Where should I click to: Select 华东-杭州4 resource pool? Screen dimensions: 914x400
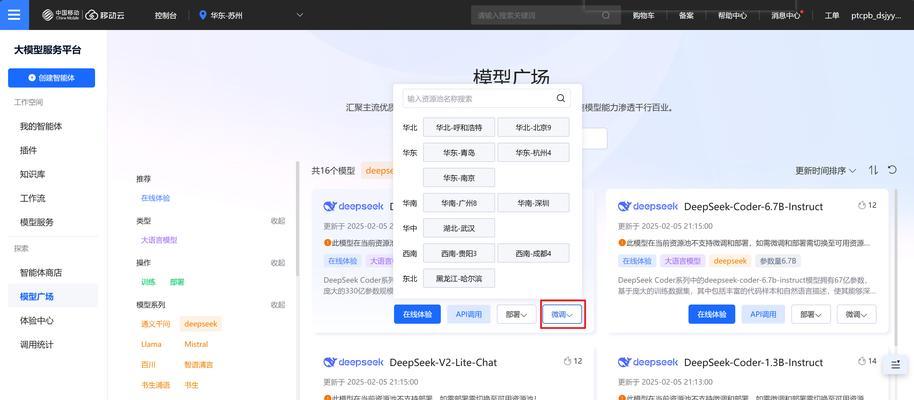click(x=533, y=153)
